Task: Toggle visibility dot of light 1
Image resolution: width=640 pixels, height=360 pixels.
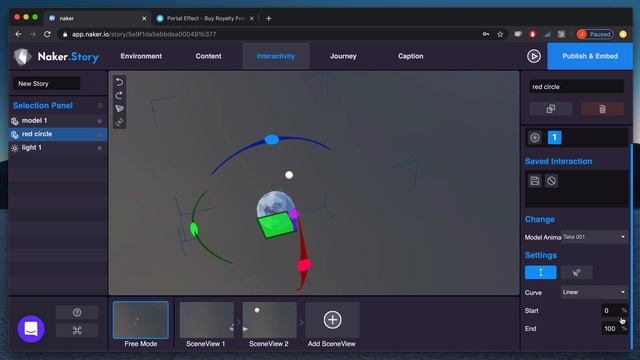Action: point(100,148)
